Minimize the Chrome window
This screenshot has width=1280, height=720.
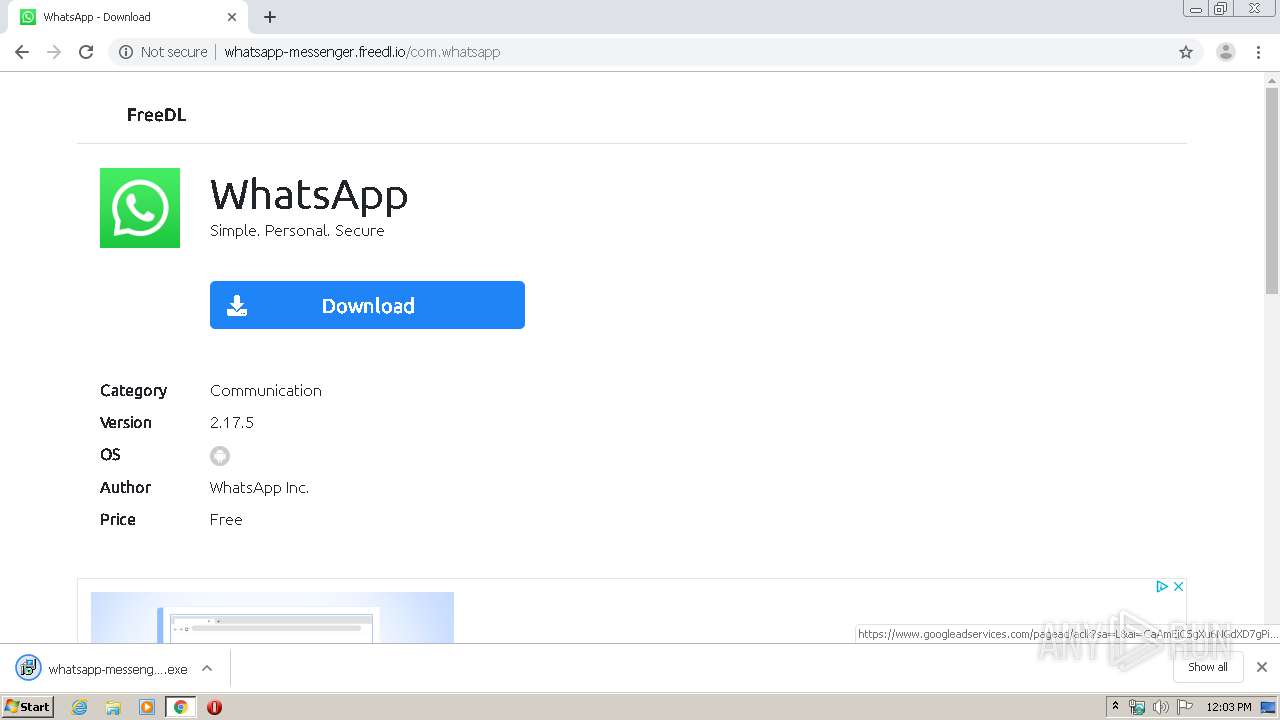click(1196, 9)
